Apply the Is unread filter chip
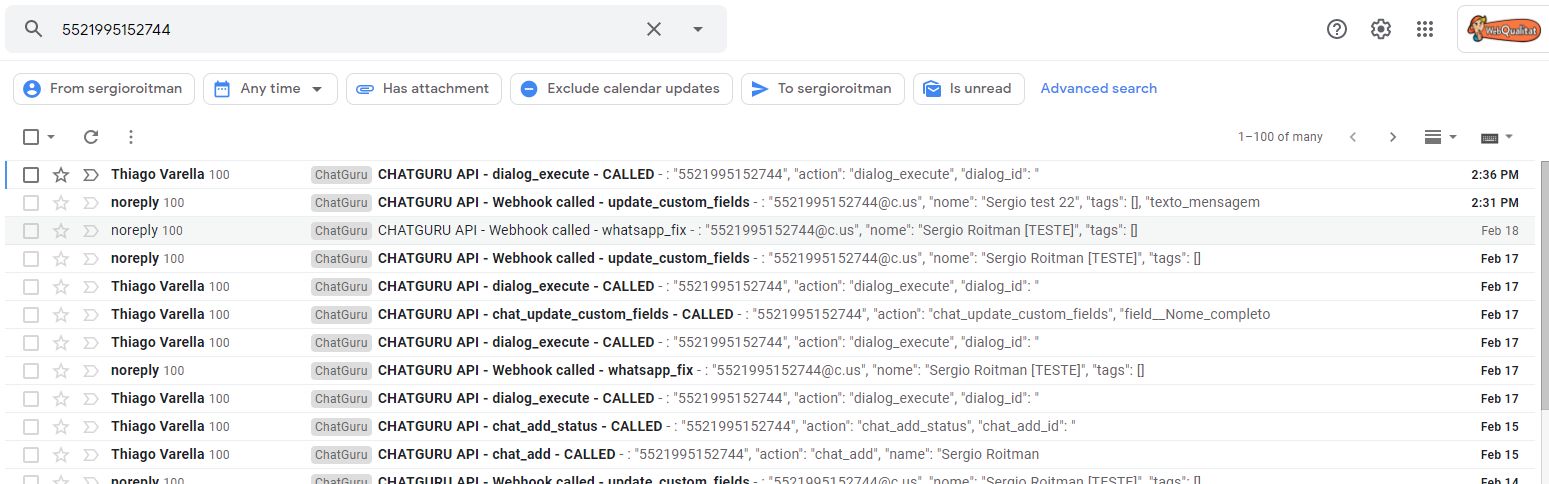 [x=968, y=88]
